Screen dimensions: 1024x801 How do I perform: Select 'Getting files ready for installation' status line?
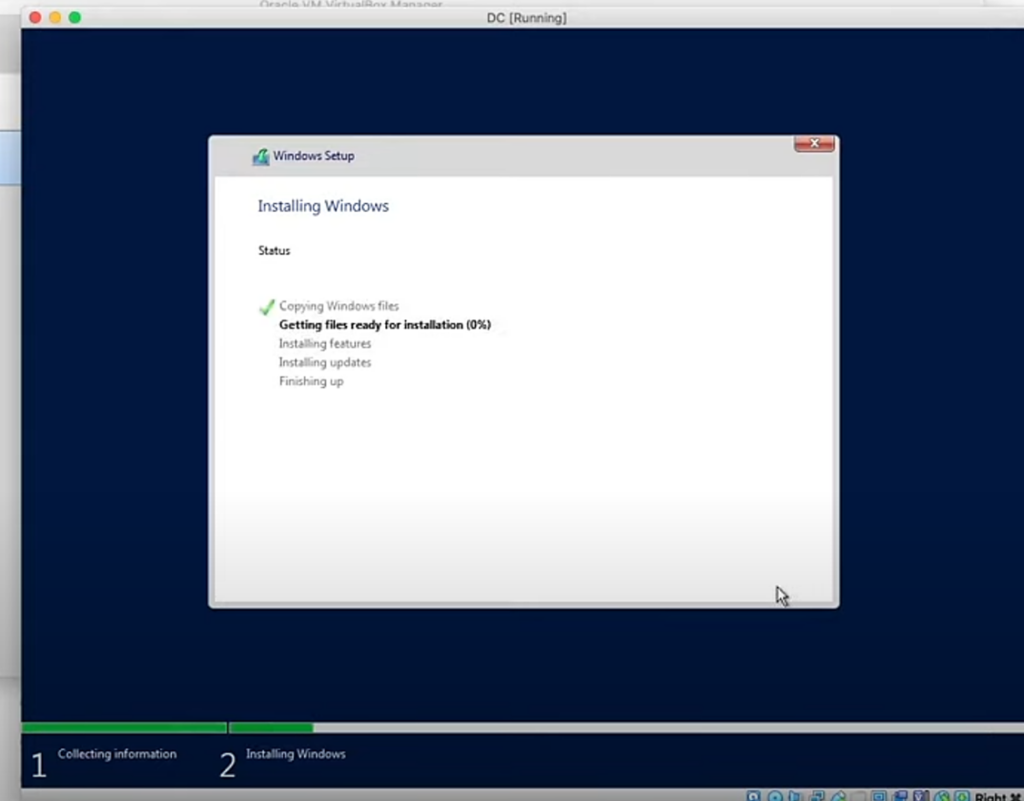click(x=384, y=325)
